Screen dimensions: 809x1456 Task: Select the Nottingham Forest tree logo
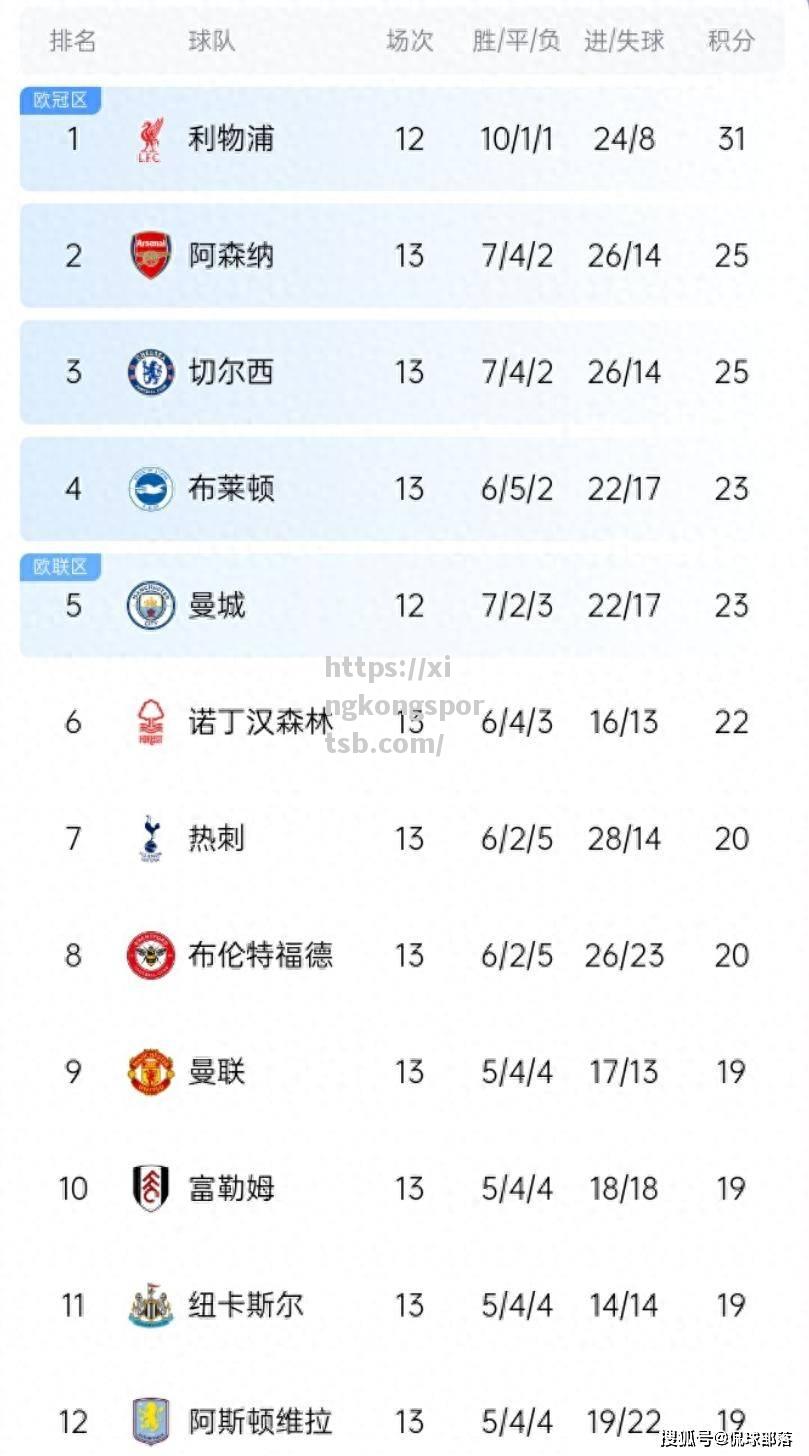tap(151, 722)
